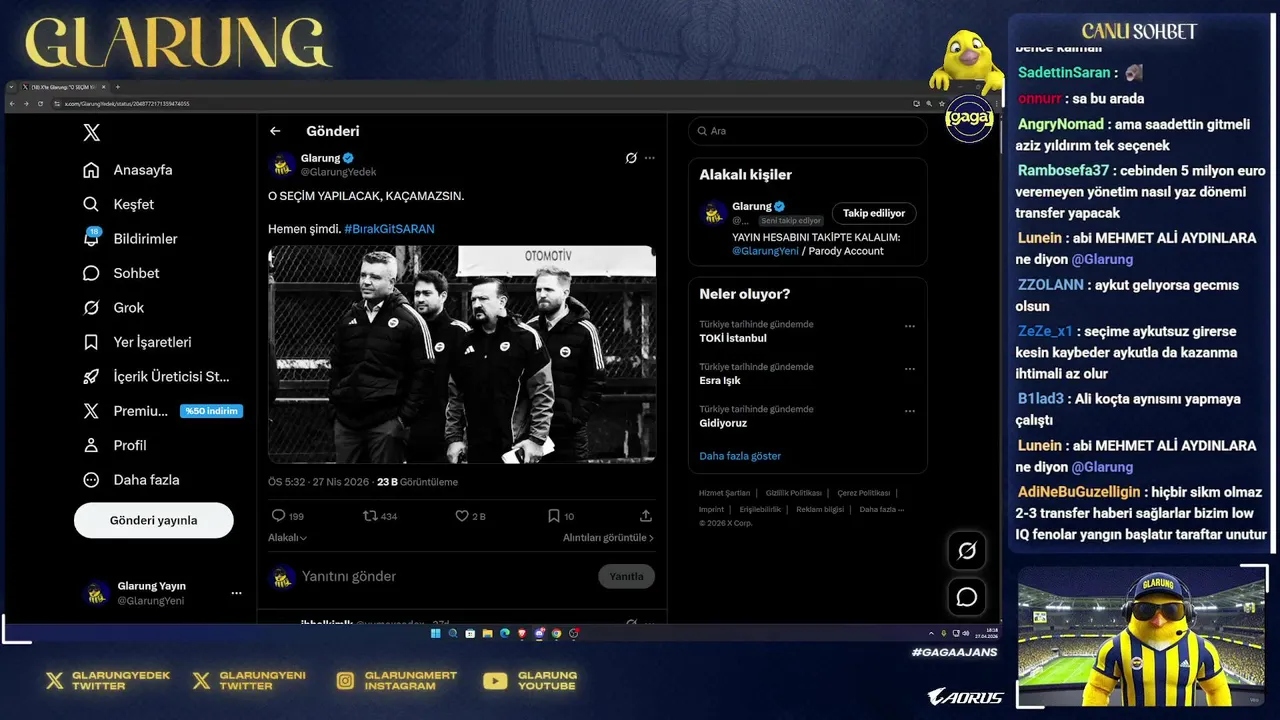Click the @GlarungYedek handle
Viewport: 1280px width, 720px height.
pos(338,172)
